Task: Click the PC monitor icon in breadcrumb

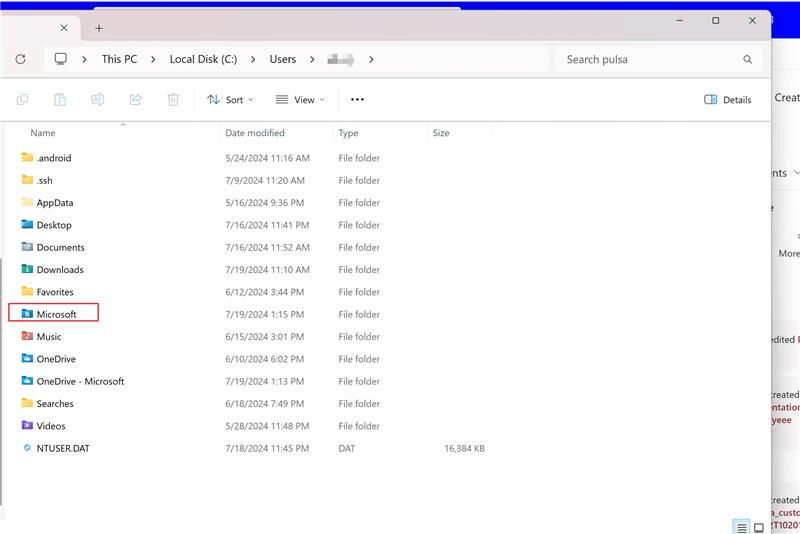Action: 61,59
